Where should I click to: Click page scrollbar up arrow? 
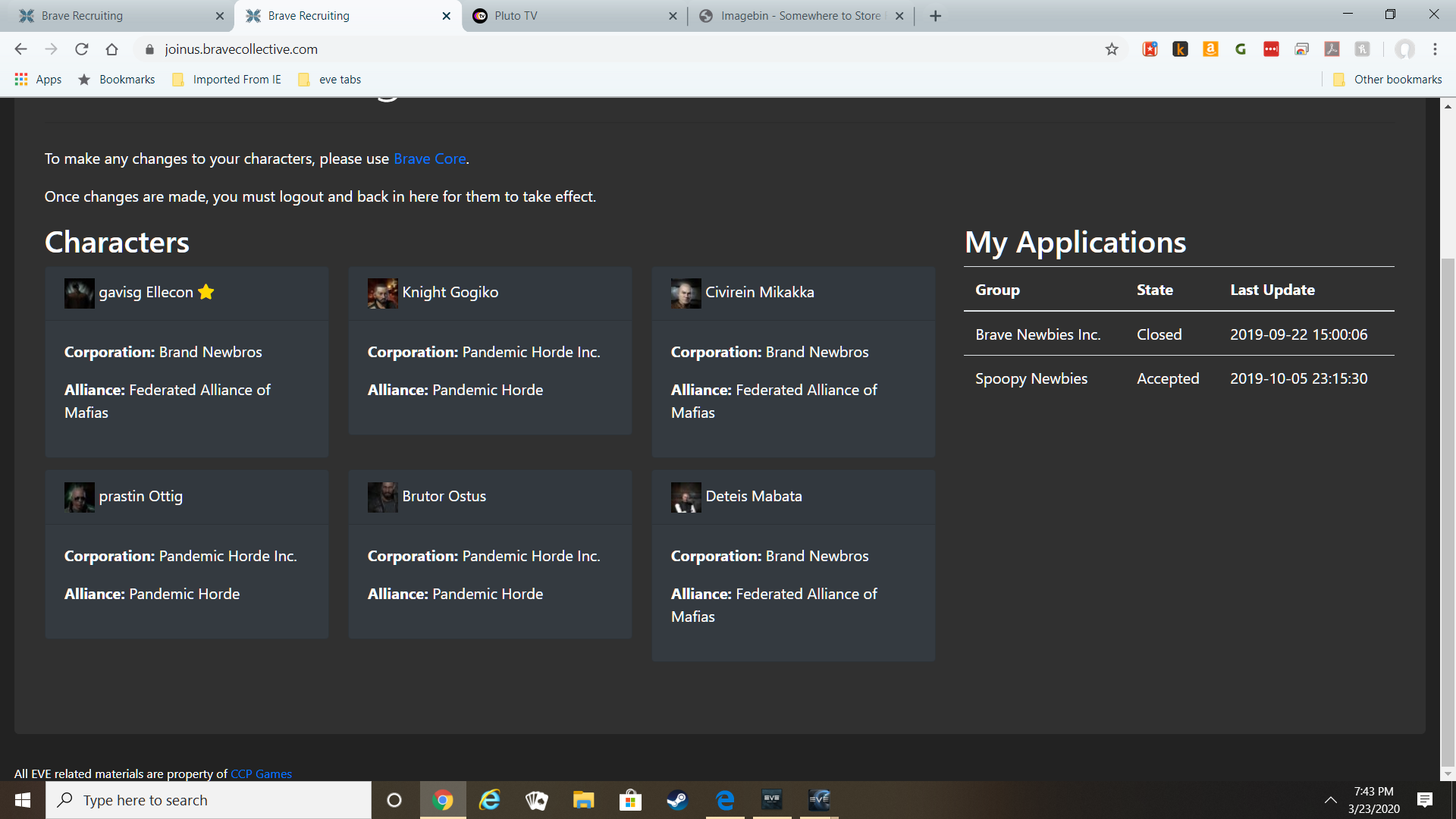click(1448, 106)
